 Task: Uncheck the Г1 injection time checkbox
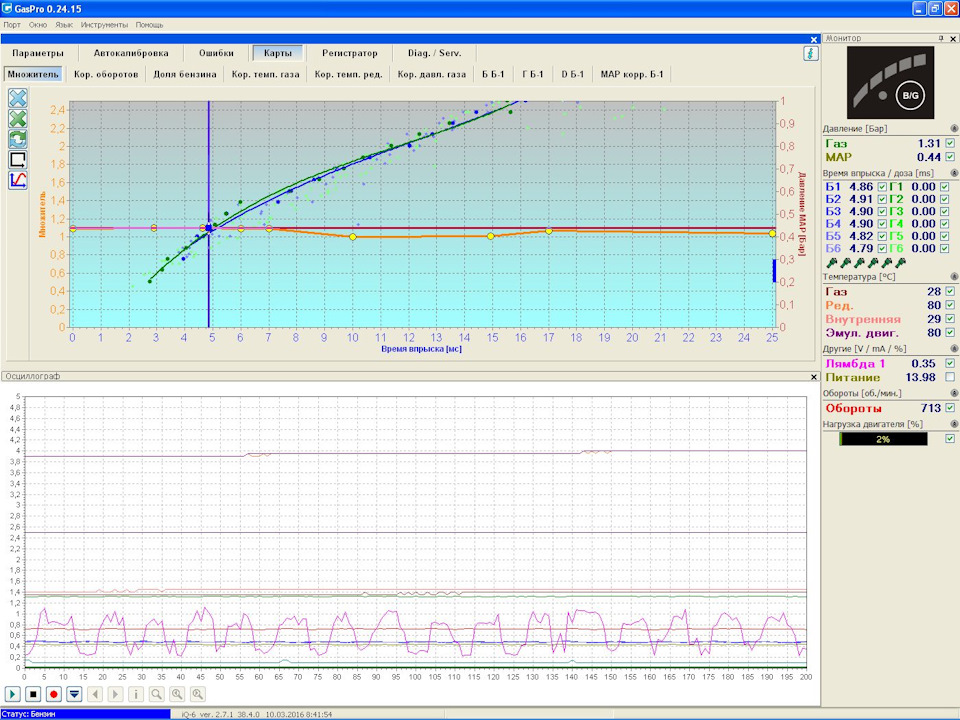[x=945, y=187]
